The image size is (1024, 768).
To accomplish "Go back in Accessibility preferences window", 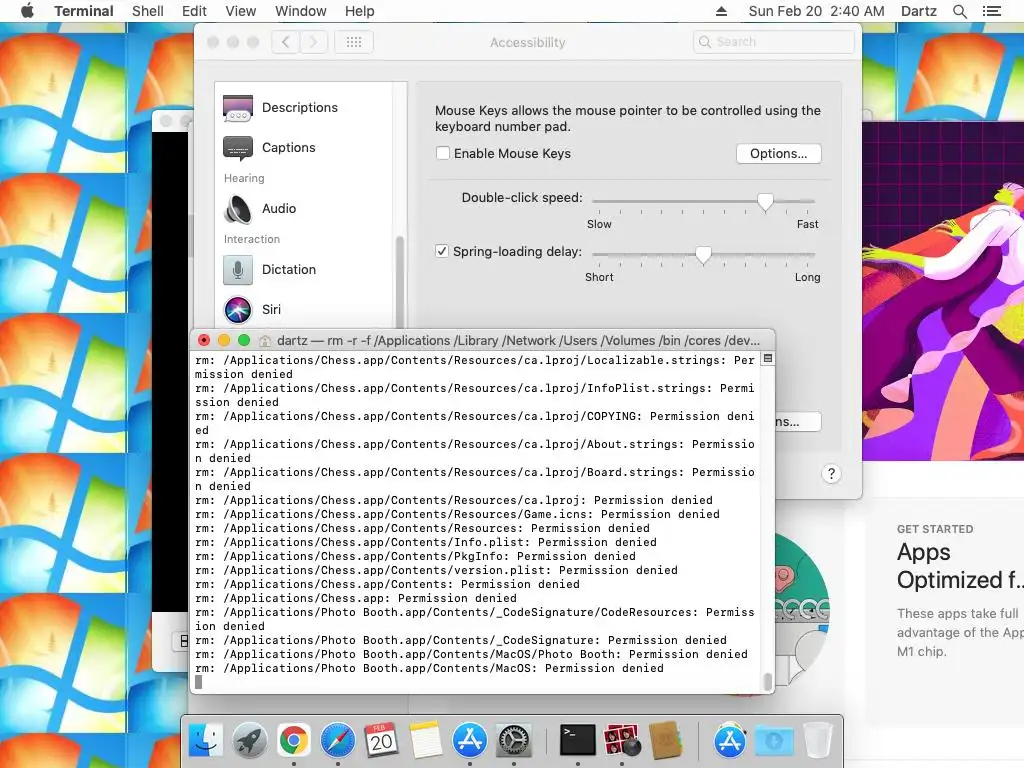I will [x=285, y=42].
